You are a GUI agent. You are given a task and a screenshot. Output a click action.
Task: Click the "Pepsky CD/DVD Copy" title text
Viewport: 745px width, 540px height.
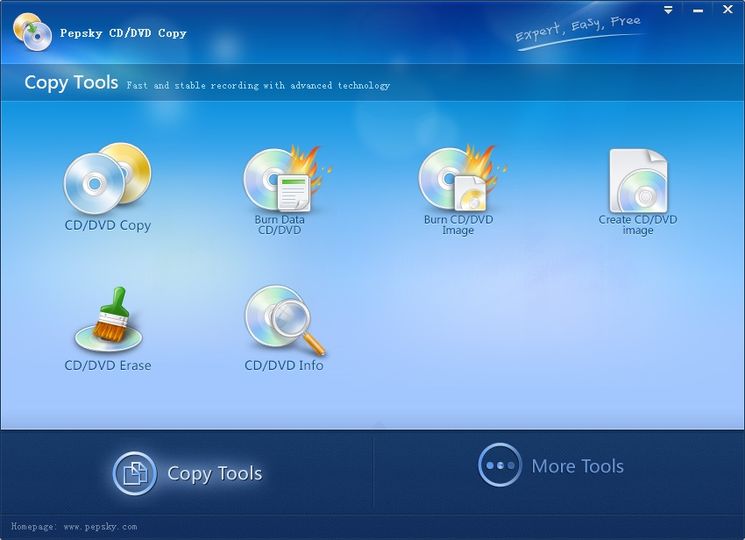click(123, 33)
